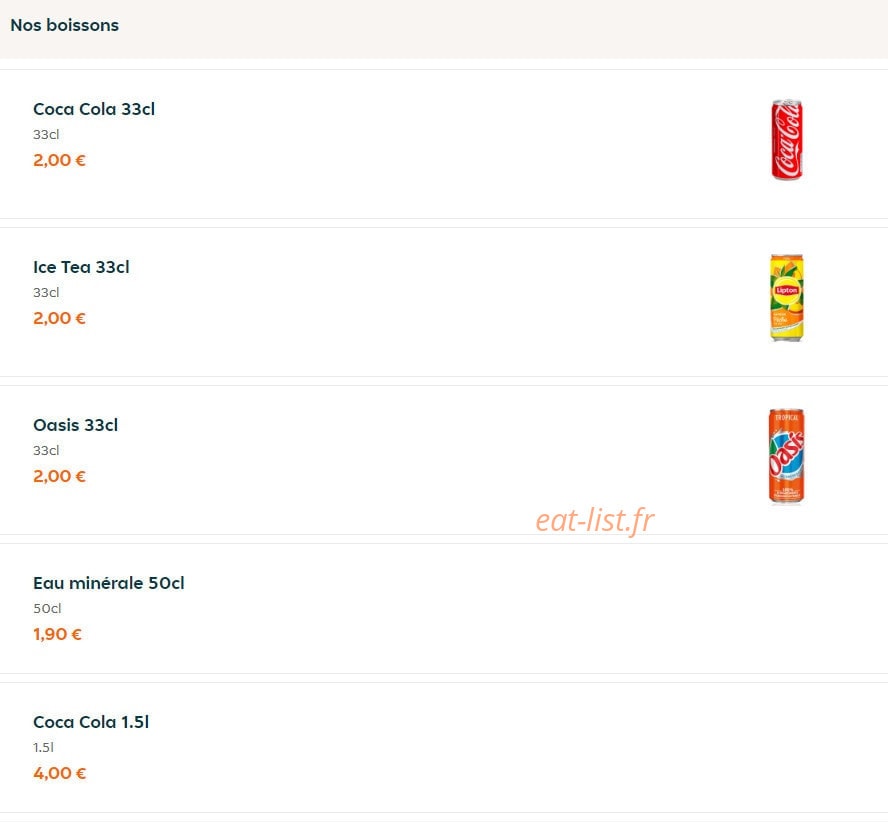Click the 2,00 € price under Coca Cola 33cl
Image resolution: width=888 pixels, height=839 pixels.
59,160
